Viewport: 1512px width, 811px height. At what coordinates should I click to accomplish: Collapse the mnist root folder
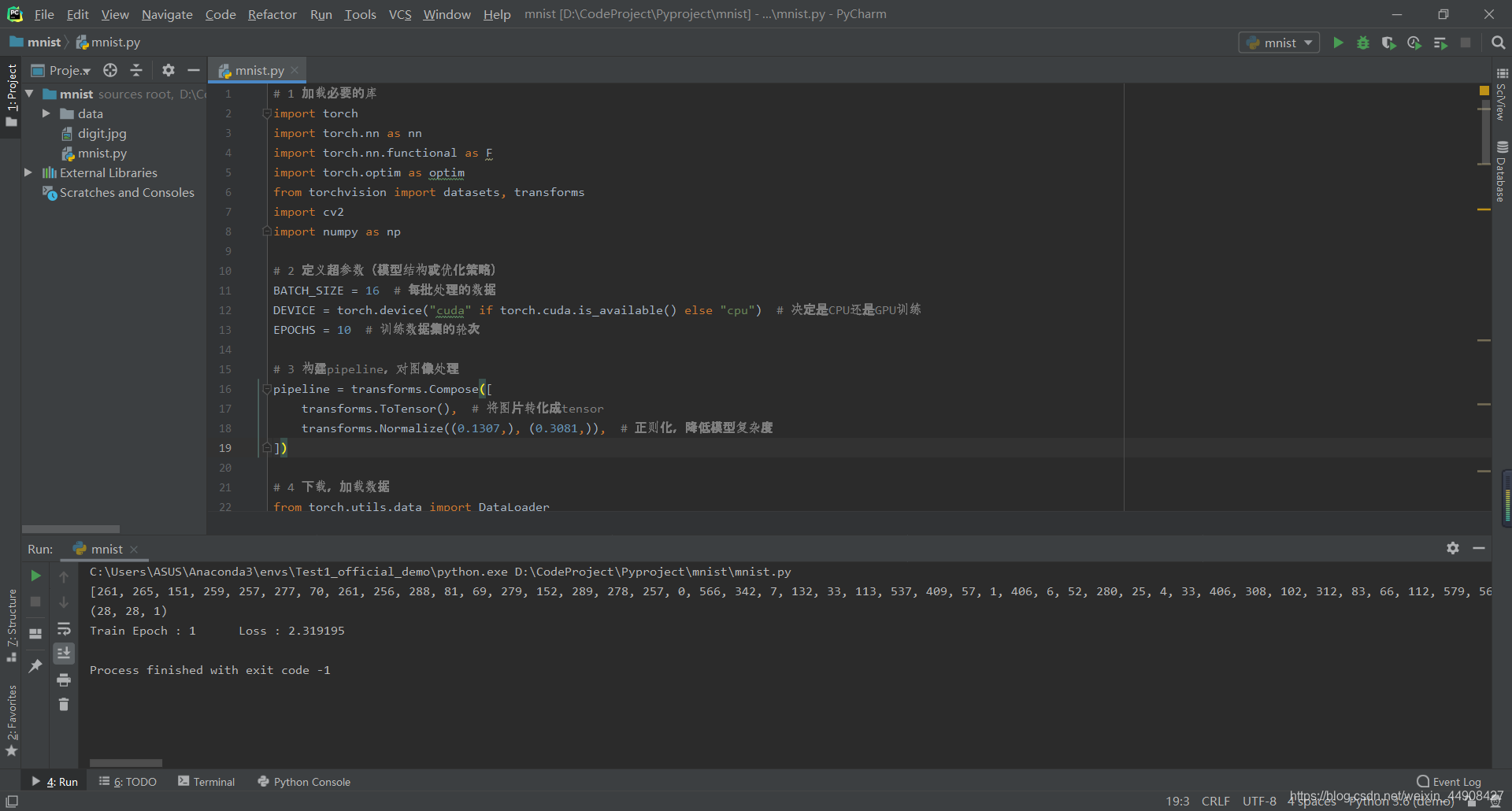[29, 94]
